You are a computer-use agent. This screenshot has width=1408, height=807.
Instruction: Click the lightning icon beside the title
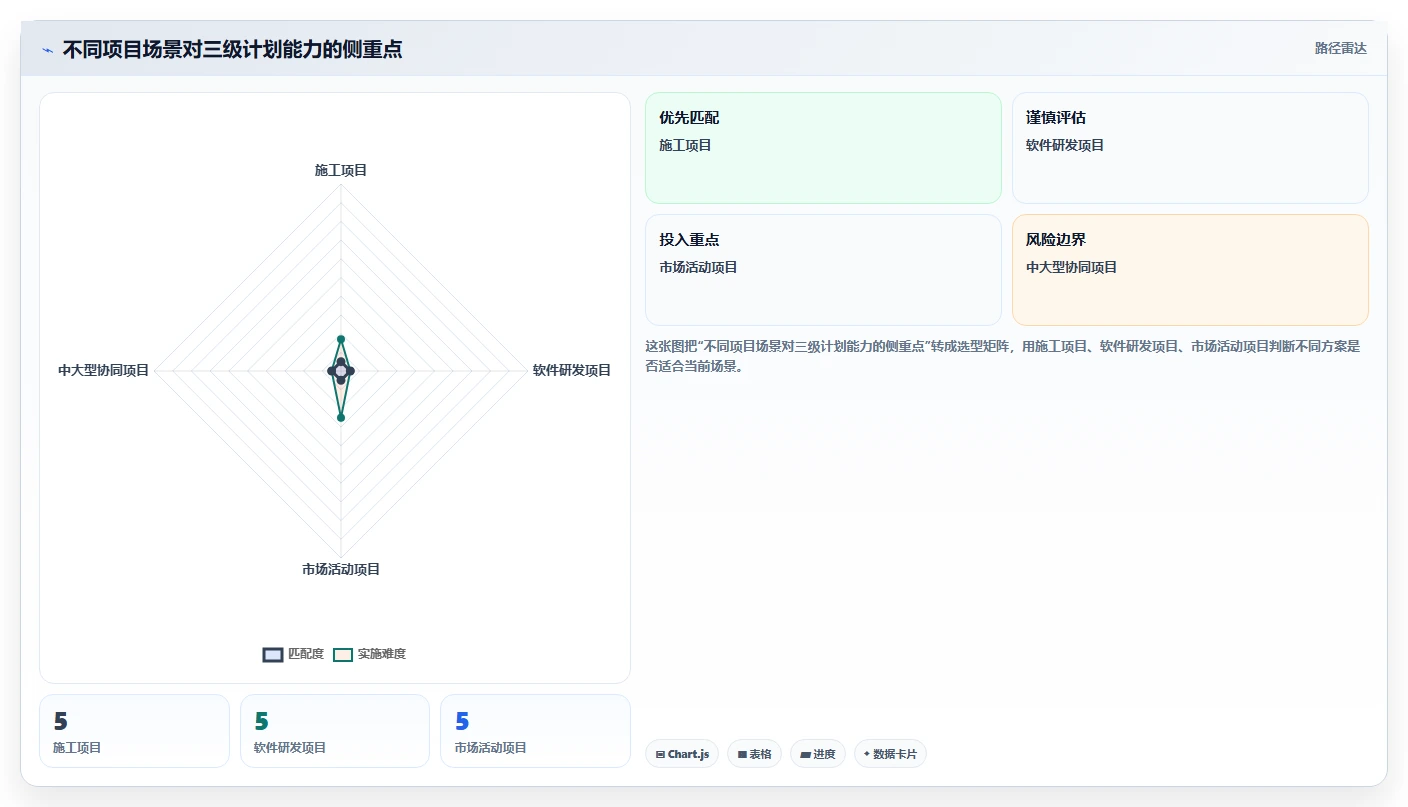47,50
